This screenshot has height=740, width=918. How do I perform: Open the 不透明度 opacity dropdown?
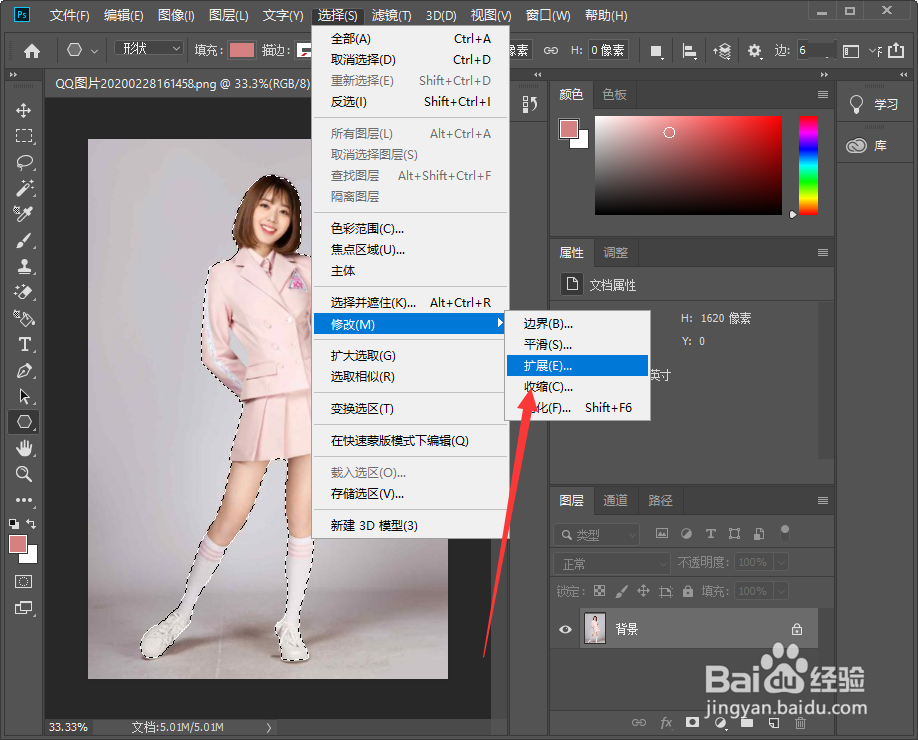(779, 562)
